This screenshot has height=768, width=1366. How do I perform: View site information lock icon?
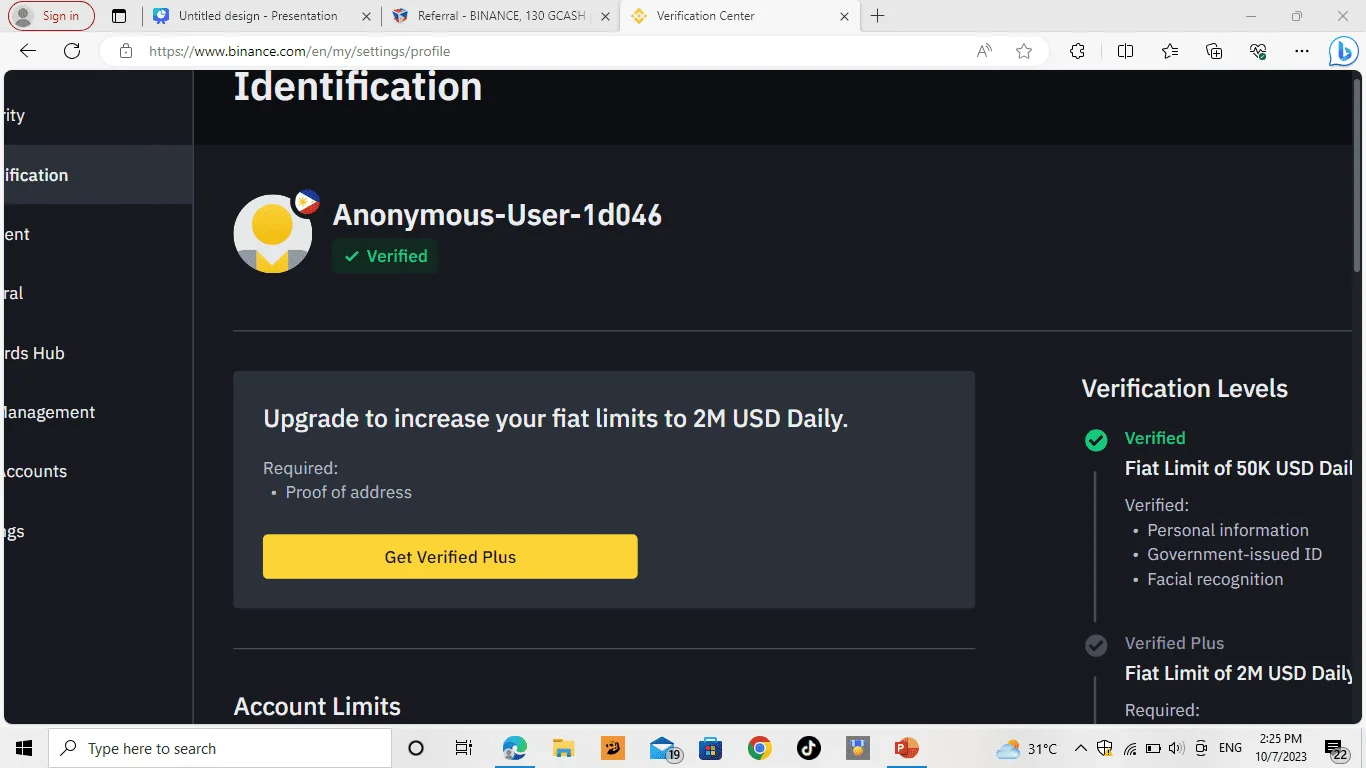point(126,51)
